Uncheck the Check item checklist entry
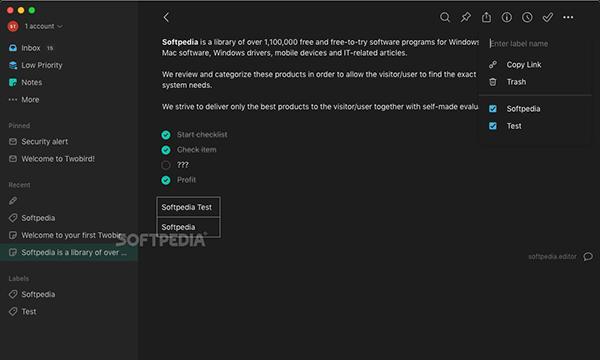The height and width of the screenshot is (360, 600). tap(166, 150)
